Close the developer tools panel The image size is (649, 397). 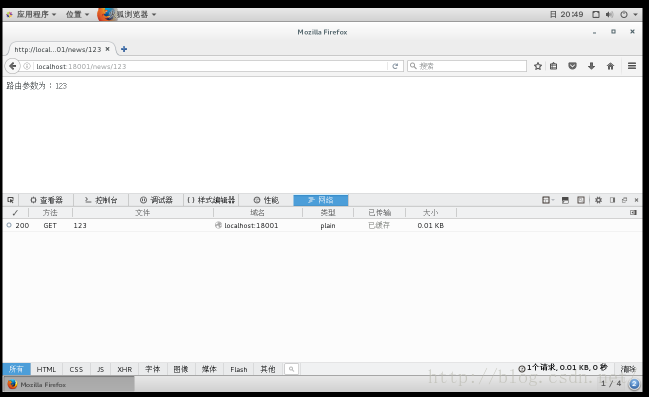click(x=636, y=200)
